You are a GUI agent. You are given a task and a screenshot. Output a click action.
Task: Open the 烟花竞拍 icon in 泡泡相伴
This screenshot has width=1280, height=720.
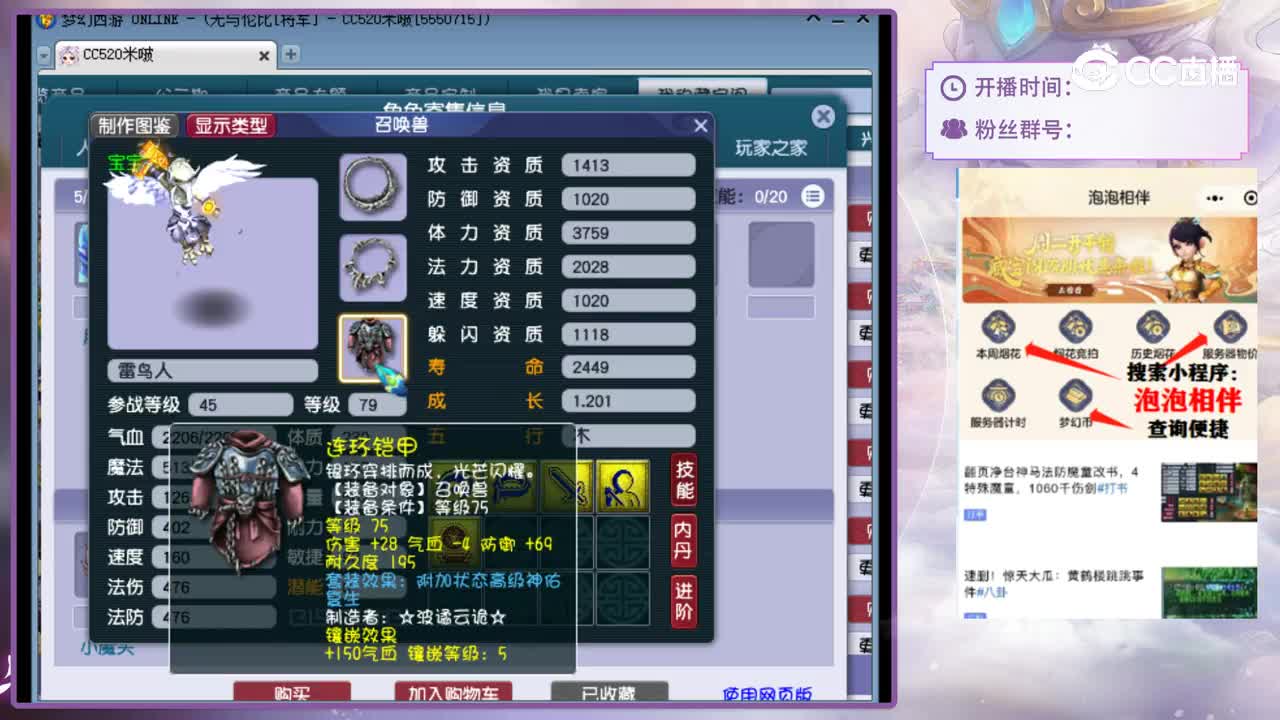(1075, 329)
